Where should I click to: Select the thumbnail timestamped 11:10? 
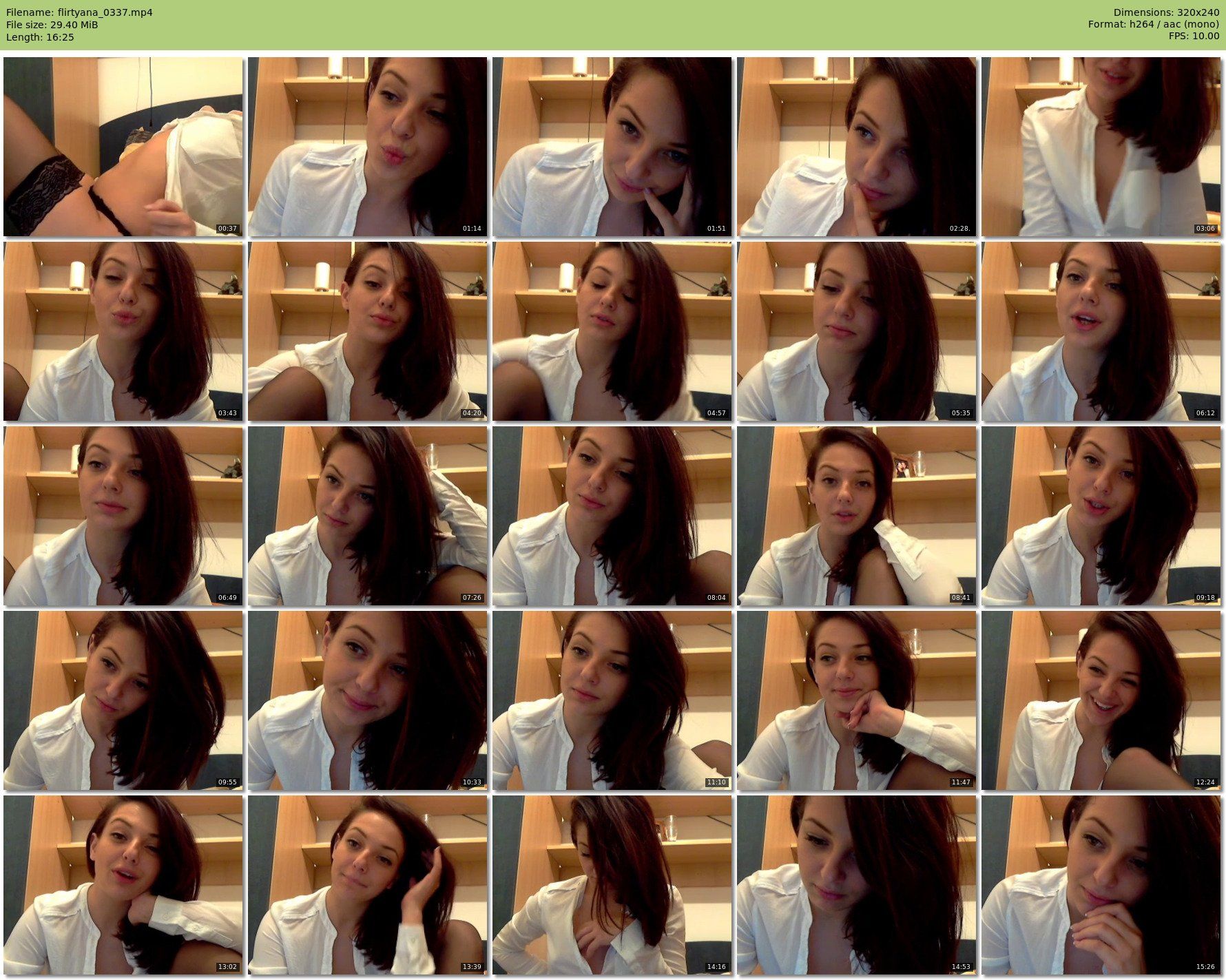pyautogui.click(x=612, y=700)
